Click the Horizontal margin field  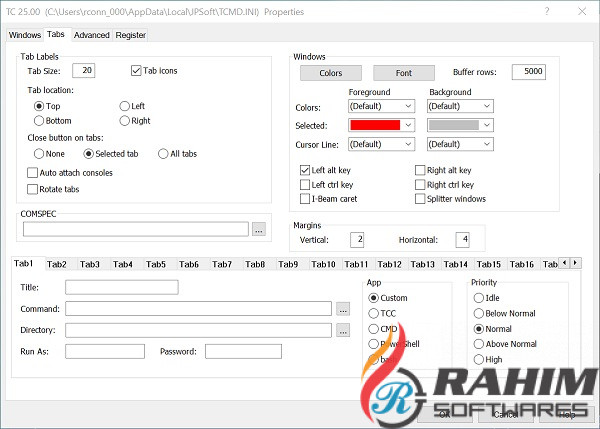tap(463, 240)
